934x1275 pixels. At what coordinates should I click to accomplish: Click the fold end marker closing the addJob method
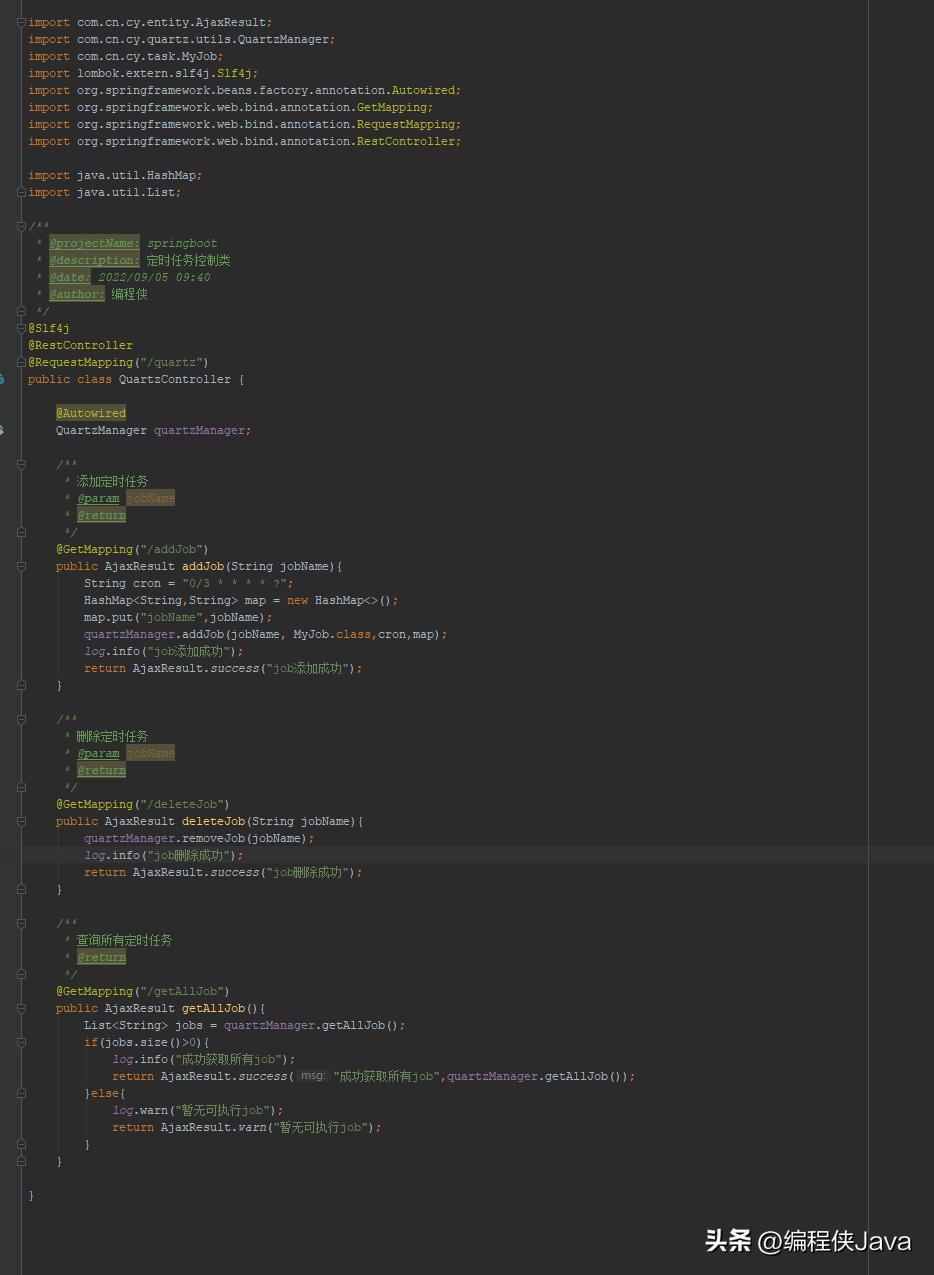[22, 685]
